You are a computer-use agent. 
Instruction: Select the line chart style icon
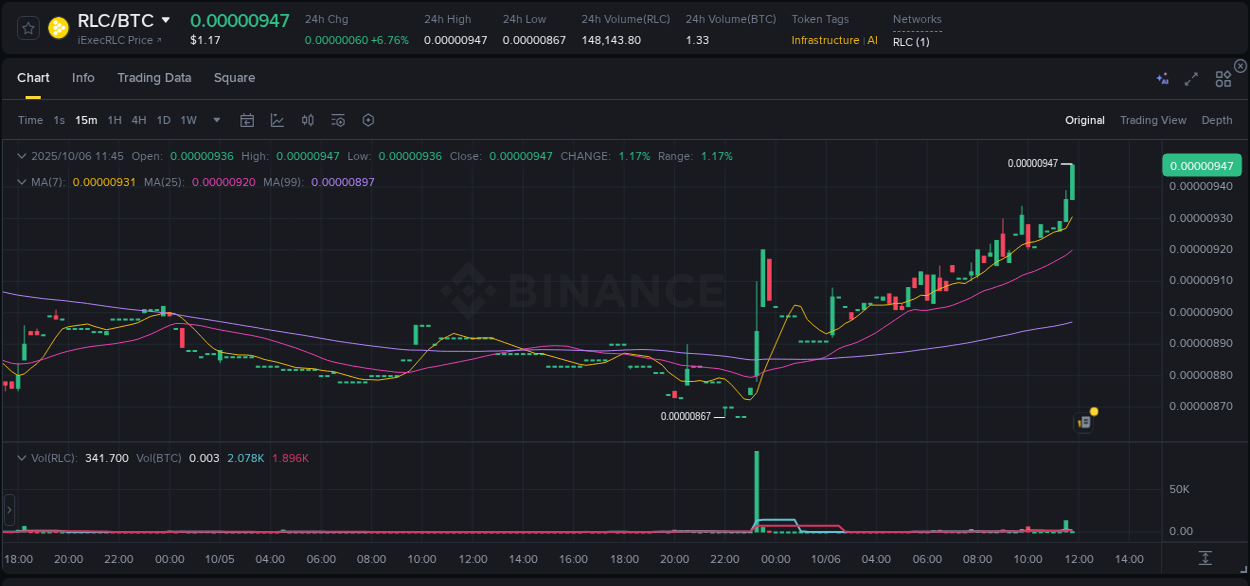(277, 120)
